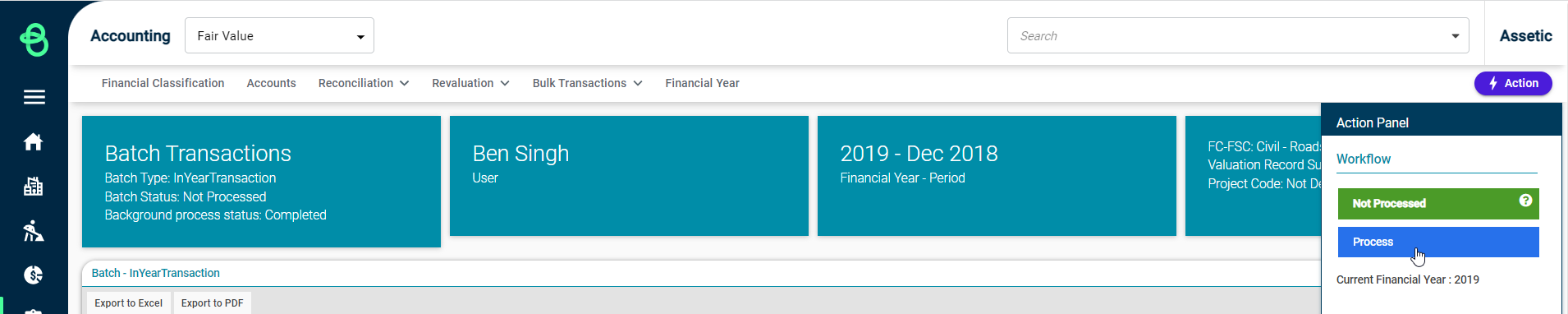The image size is (1568, 314).
Task: Open the Assets building icon in the sidebar
Action: (34, 187)
